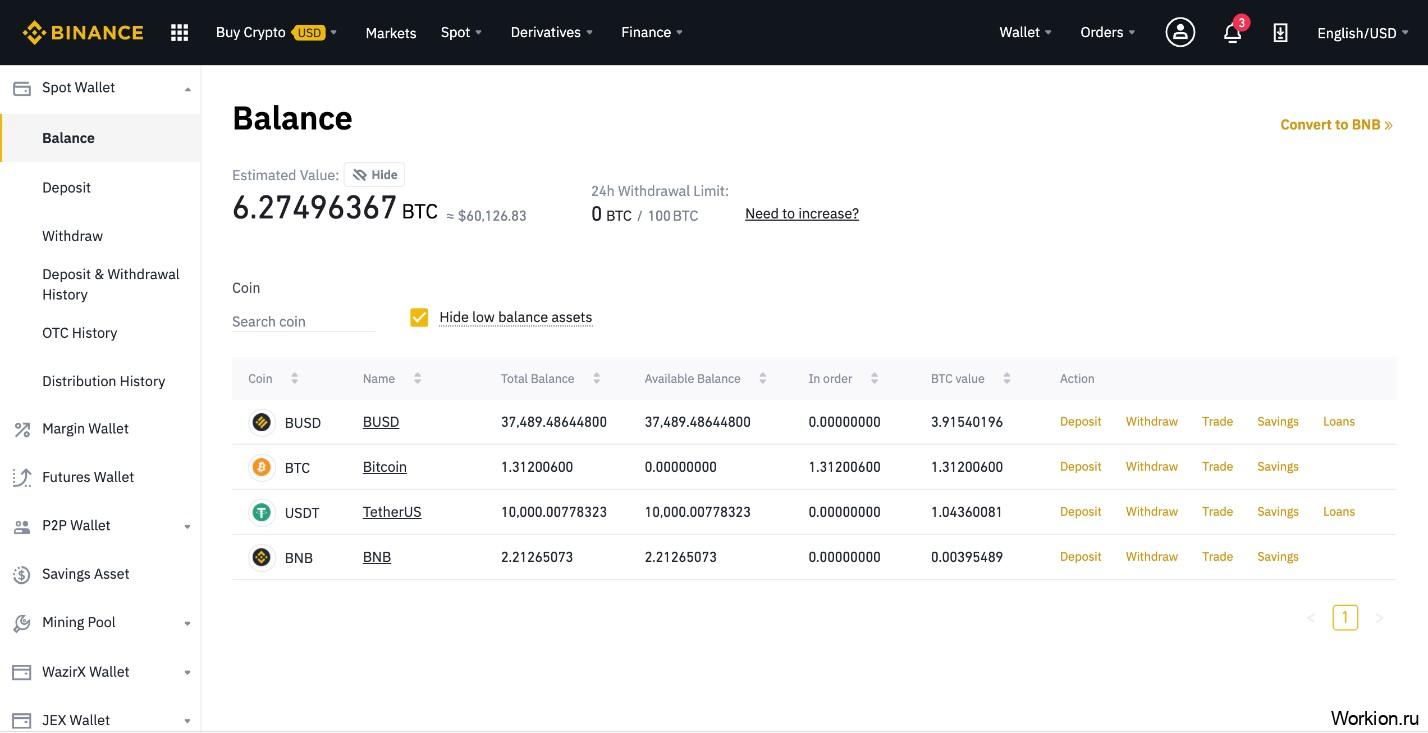The width and height of the screenshot is (1428, 733).
Task: Open the user profile account icon
Action: click(1180, 32)
